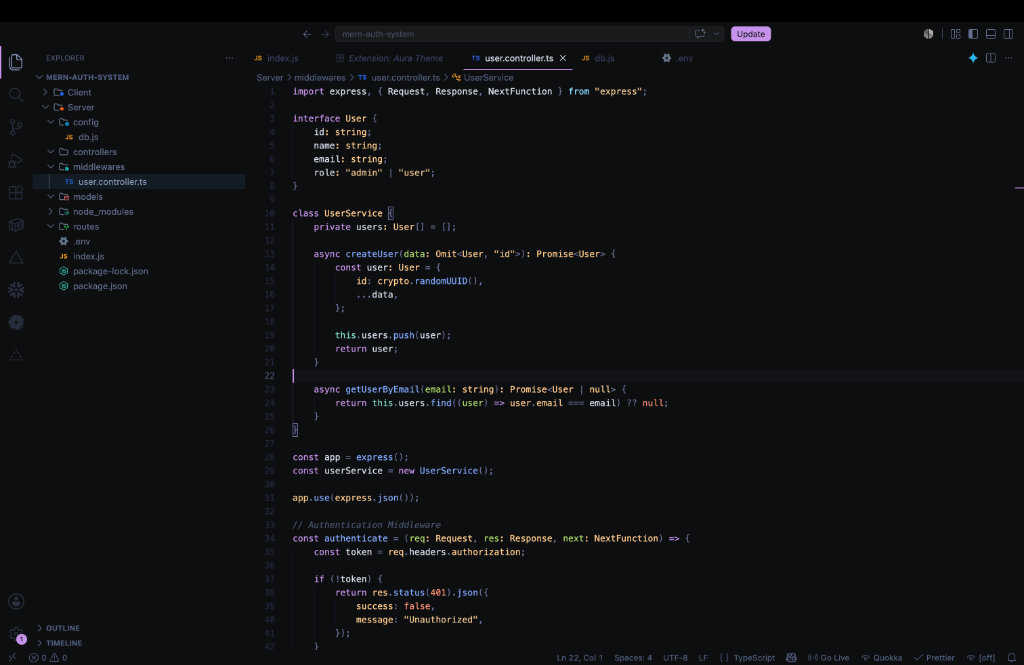Open package.json in the file tree
This screenshot has height=665, width=1024.
[x=100, y=286]
